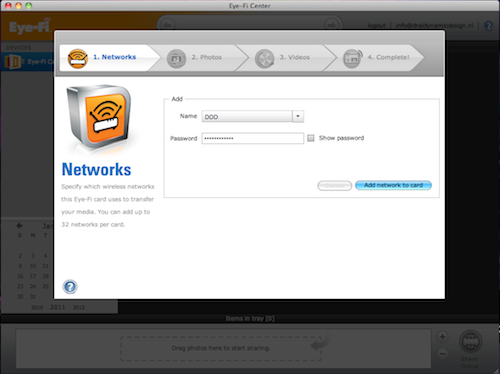Click the plus zoom button in tray
Image resolution: width=500 pixels, height=374 pixels.
click(x=442, y=337)
